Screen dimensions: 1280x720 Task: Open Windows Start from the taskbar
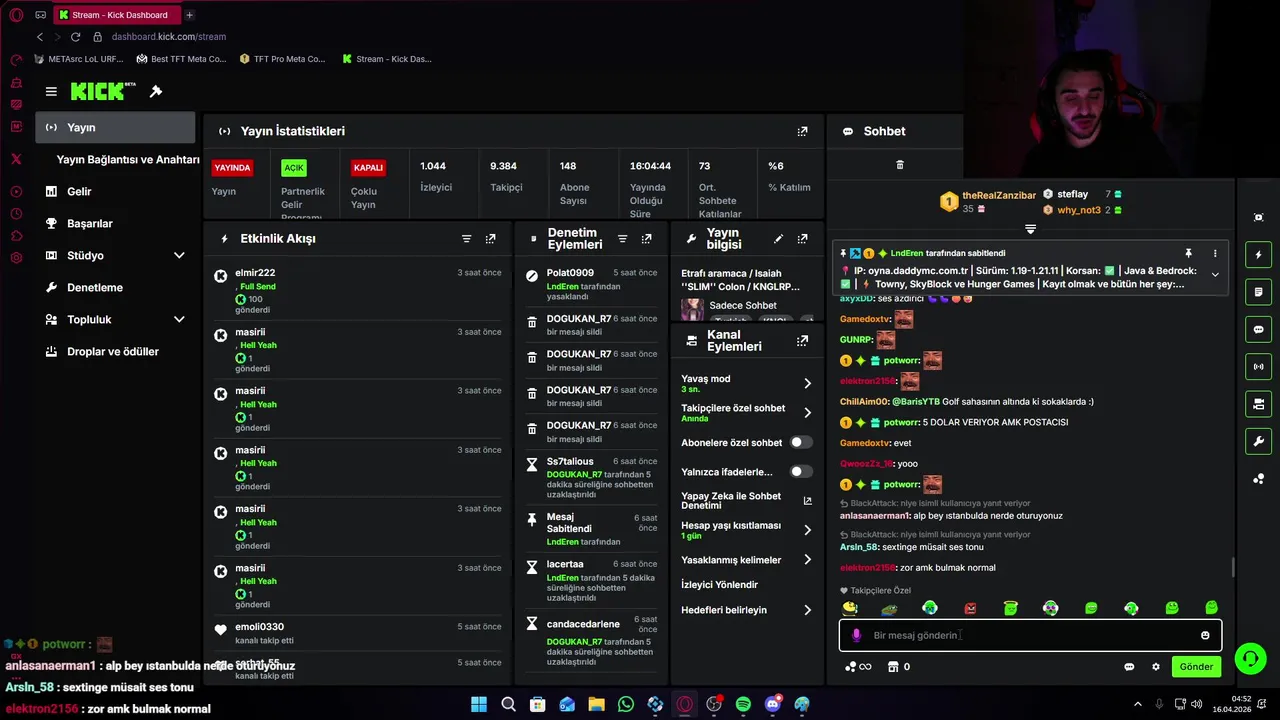pyautogui.click(x=479, y=704)
